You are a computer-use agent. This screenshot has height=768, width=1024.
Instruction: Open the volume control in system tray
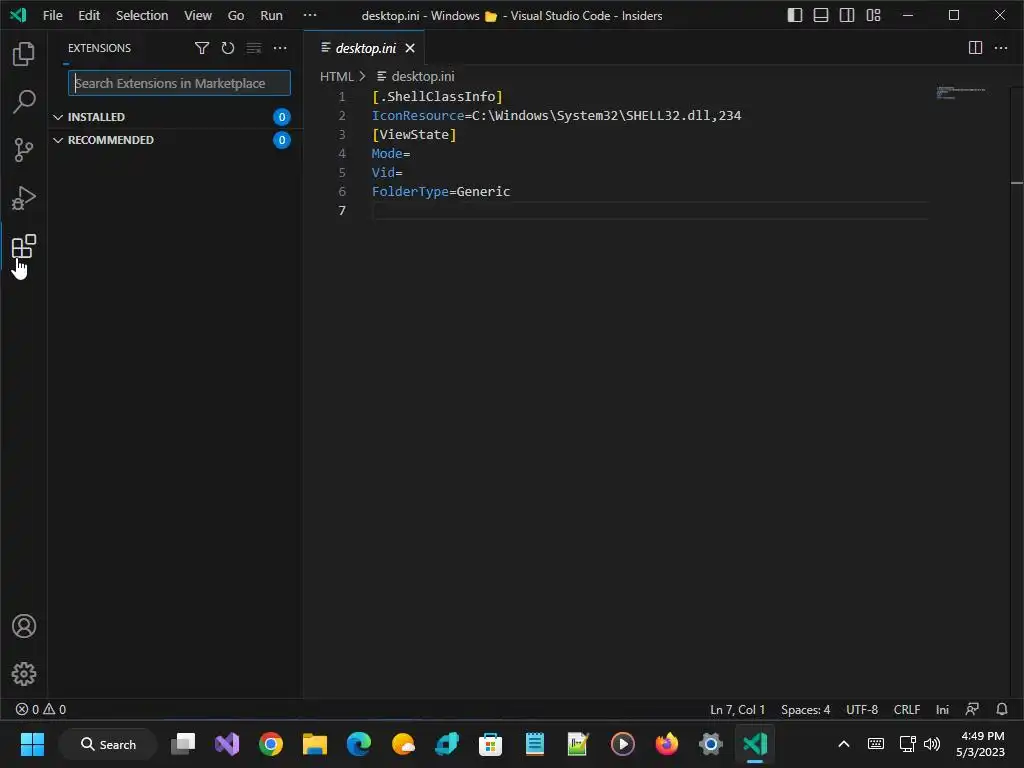[x=932, y=744]
